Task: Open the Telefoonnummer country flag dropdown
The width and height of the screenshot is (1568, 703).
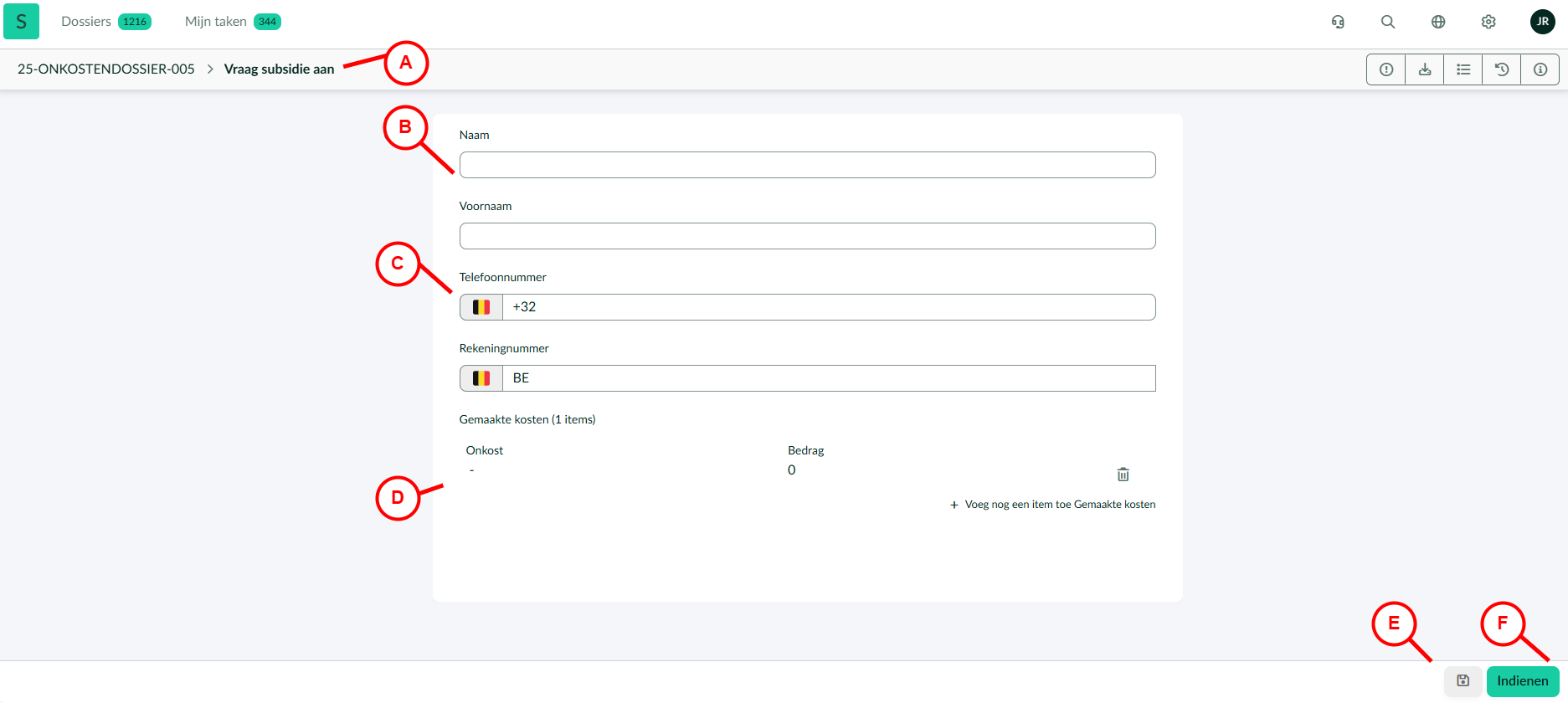Action: coord(481,307)
